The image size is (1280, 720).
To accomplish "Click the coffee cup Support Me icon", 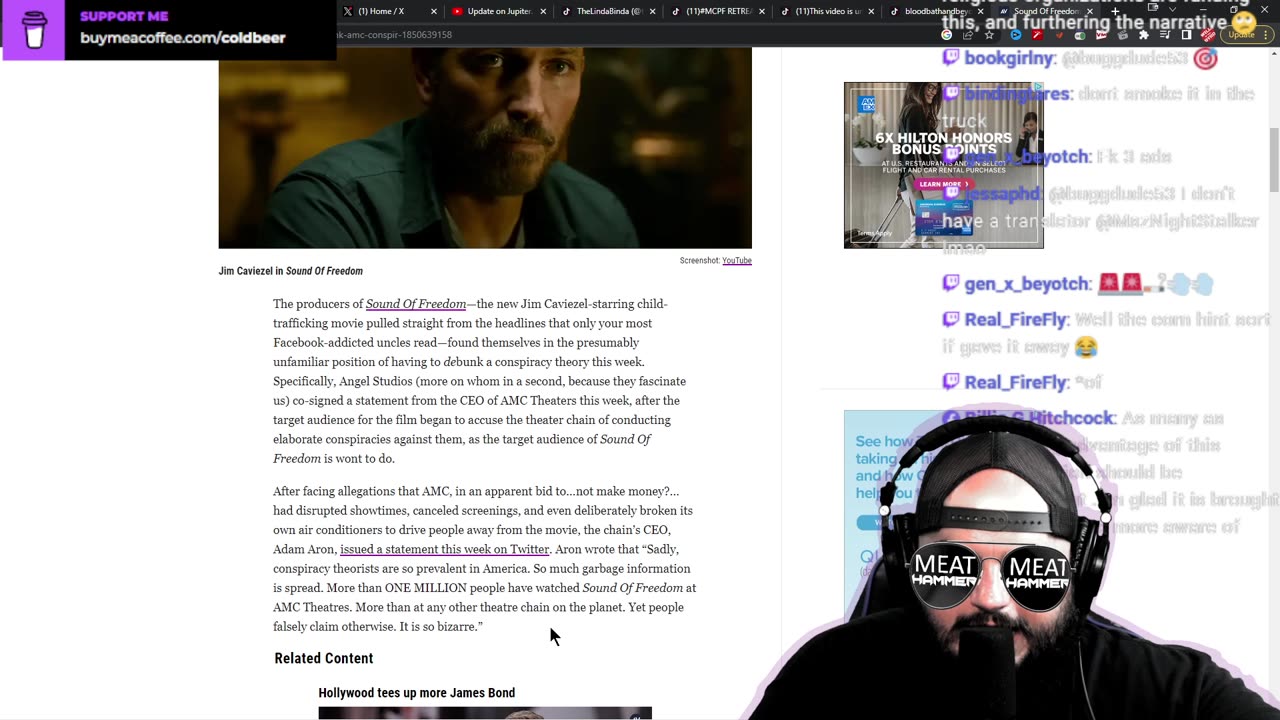I will [x=34, y=30].
